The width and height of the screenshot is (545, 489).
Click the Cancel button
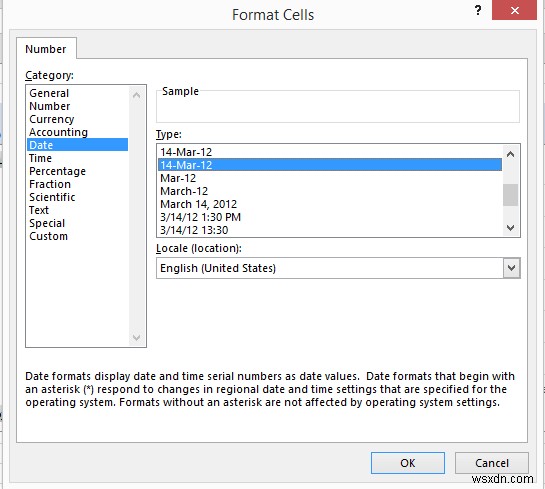click(x=492, y=463)
